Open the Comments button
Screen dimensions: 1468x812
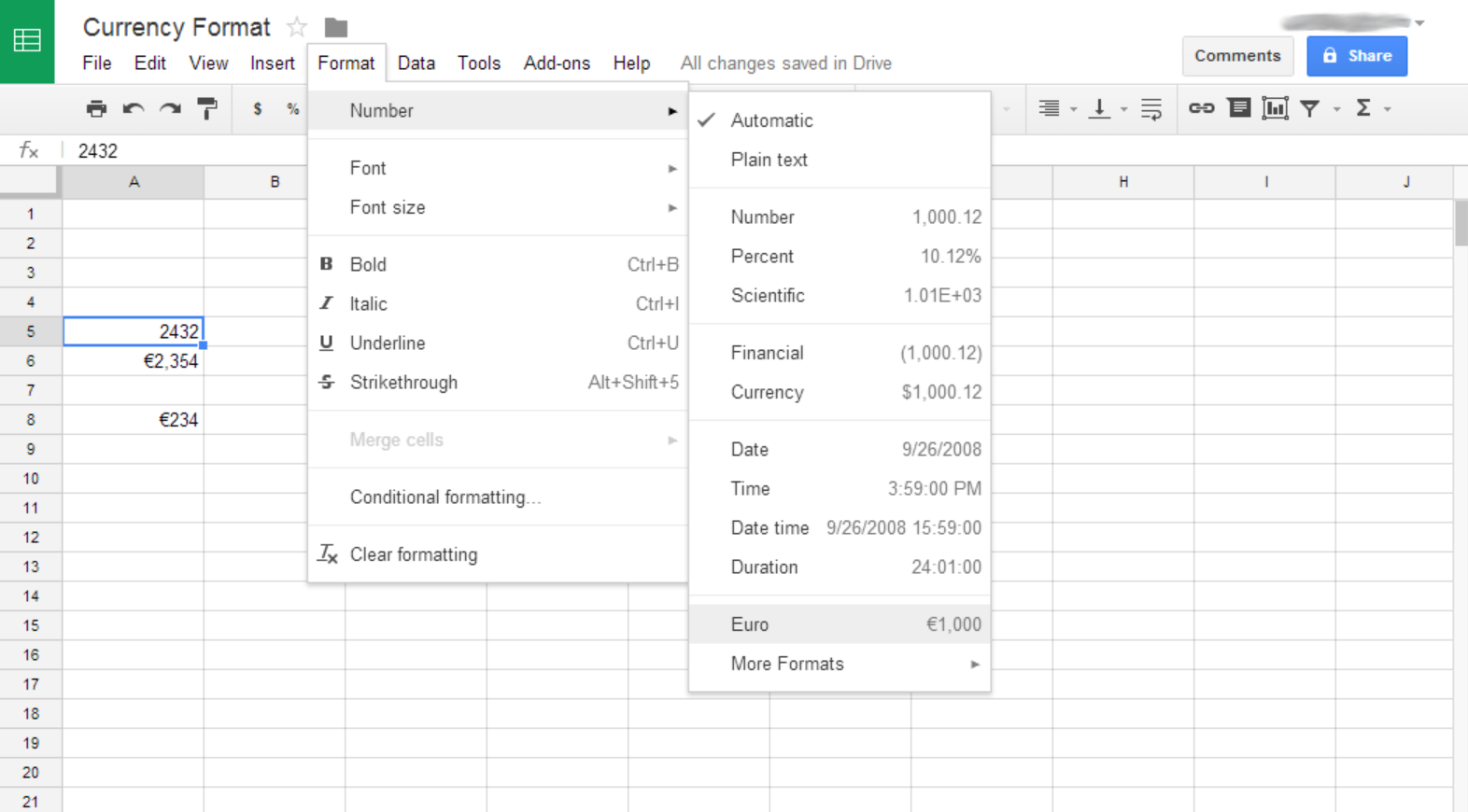(x=1237, y=56)
